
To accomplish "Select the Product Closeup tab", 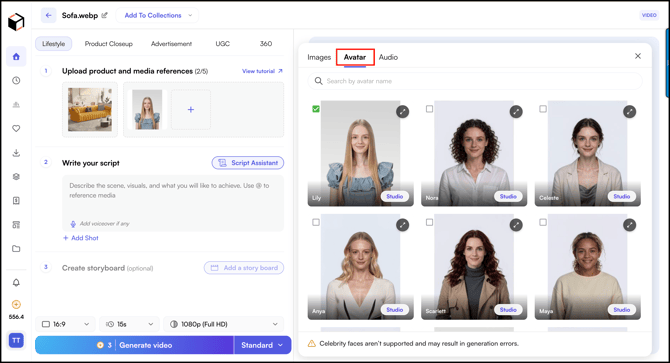I will (109, 44).
